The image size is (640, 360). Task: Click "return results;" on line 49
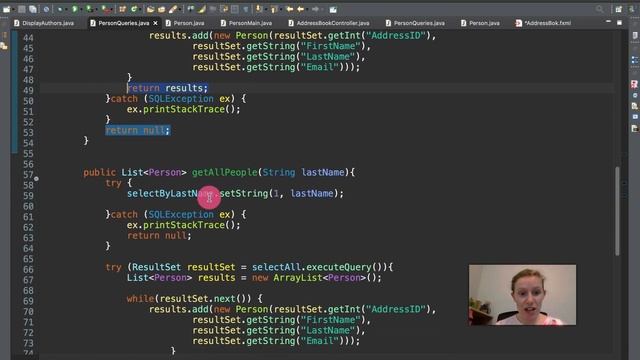[167, 88]
